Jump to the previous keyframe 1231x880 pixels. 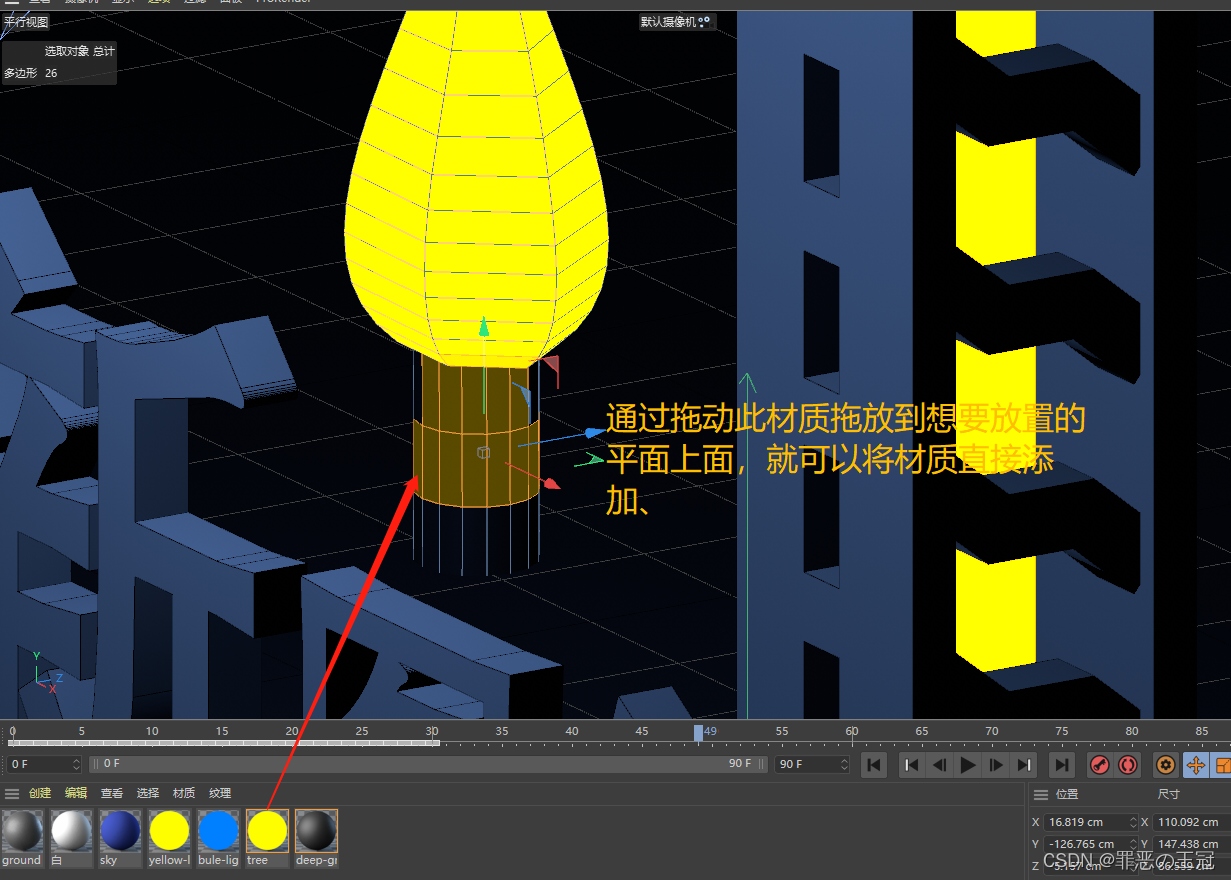911,765
